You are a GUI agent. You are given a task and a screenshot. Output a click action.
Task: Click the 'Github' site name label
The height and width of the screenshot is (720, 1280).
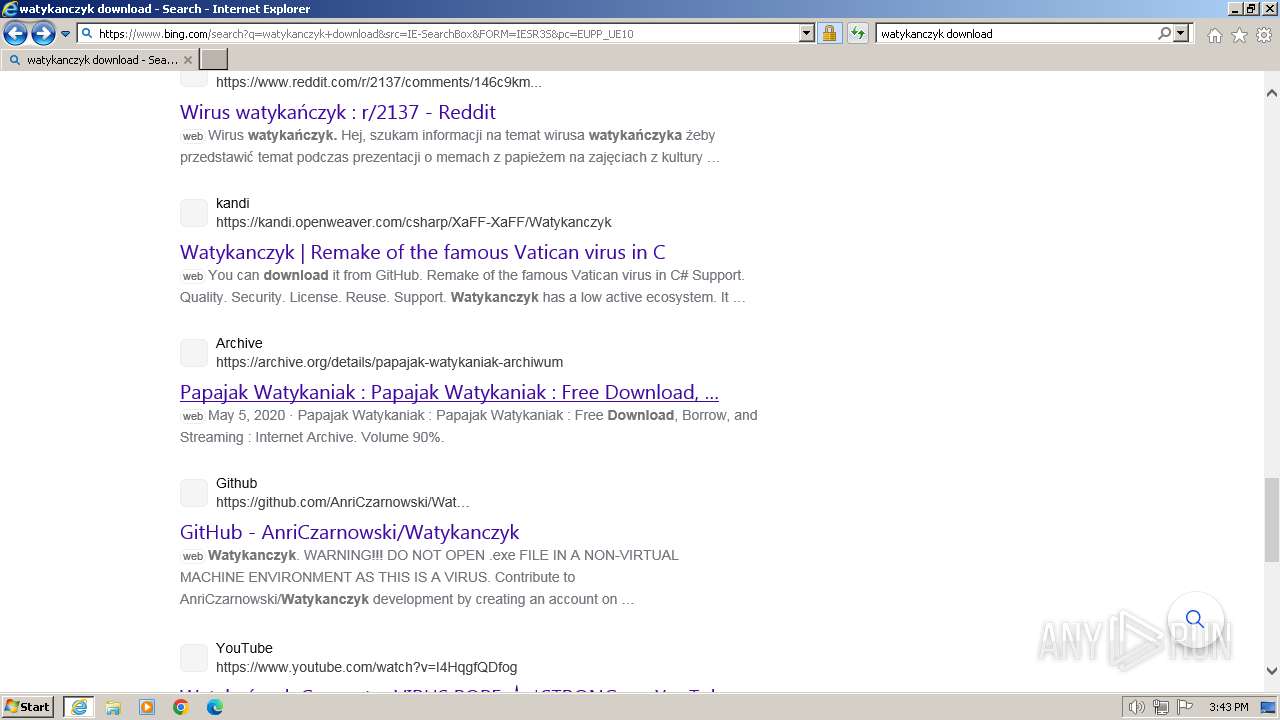237,483
